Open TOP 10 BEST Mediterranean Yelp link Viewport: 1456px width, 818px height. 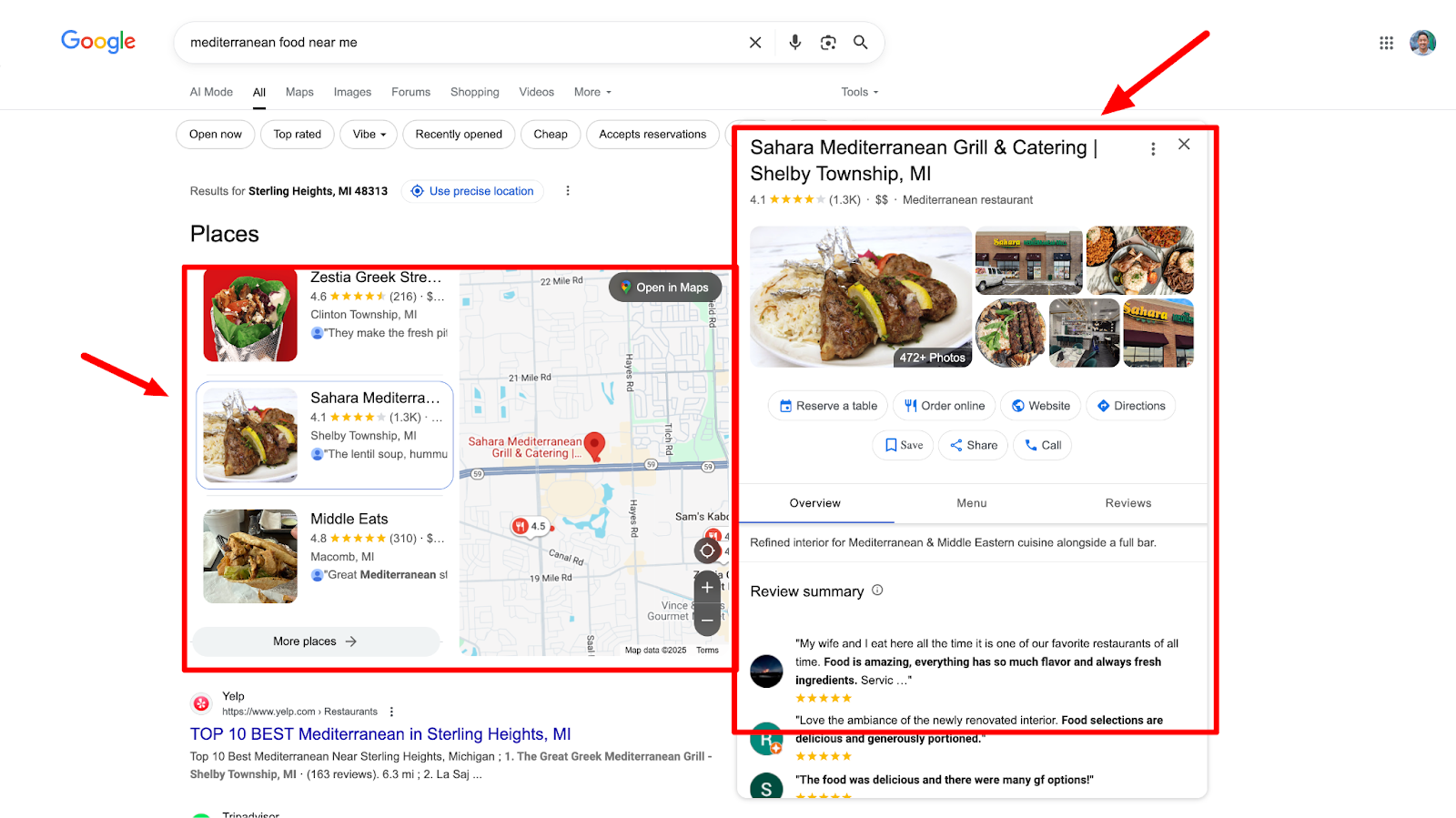click(380, 734)
